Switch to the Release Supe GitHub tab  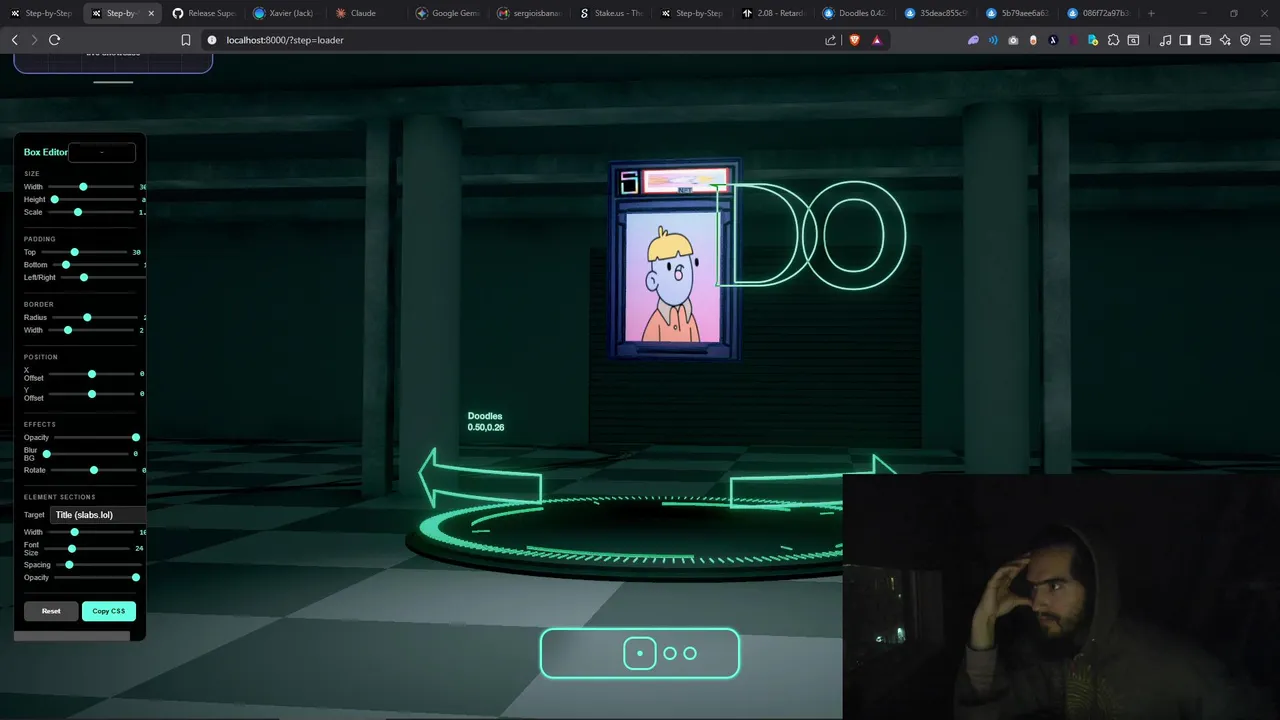(x=203, y=13)
